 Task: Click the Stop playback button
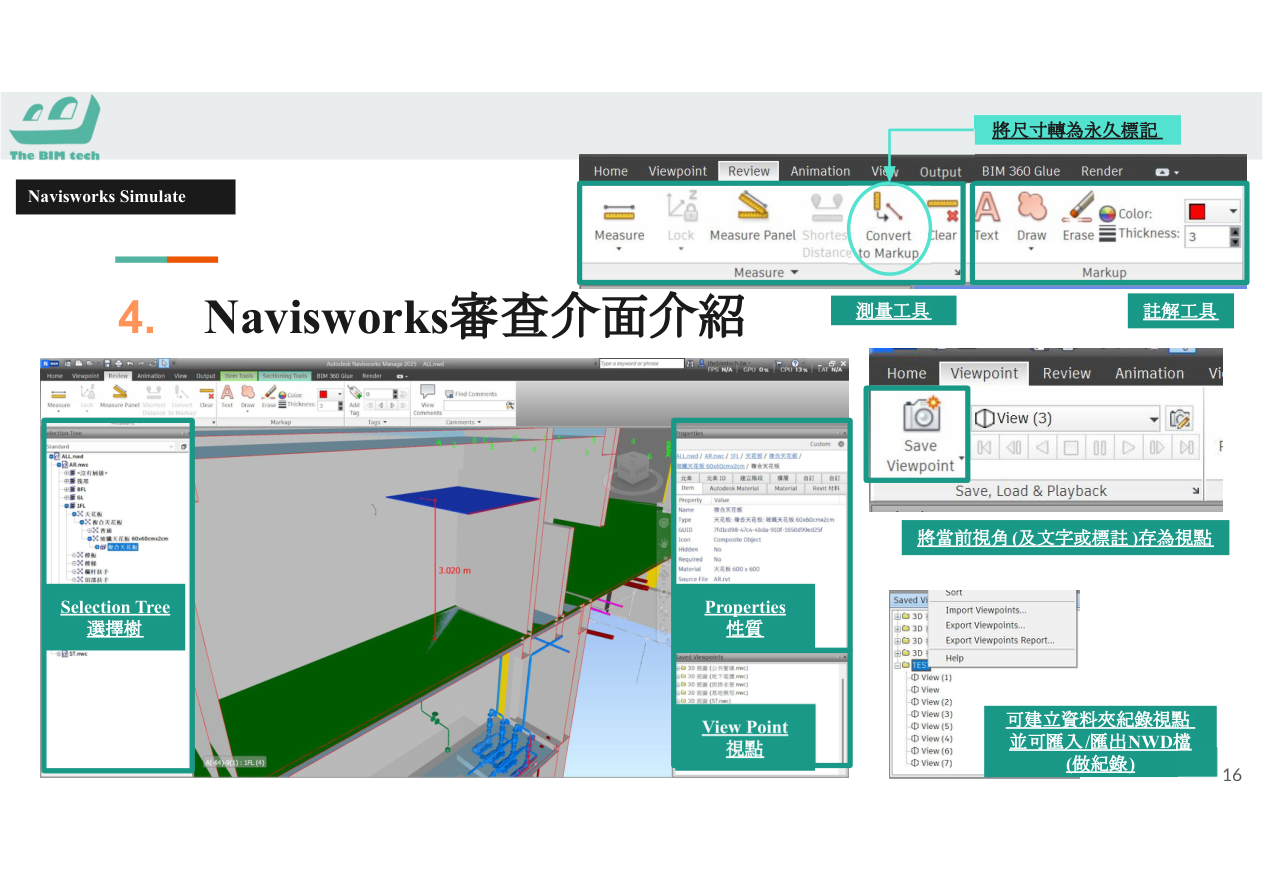[x=1071, y=447]
